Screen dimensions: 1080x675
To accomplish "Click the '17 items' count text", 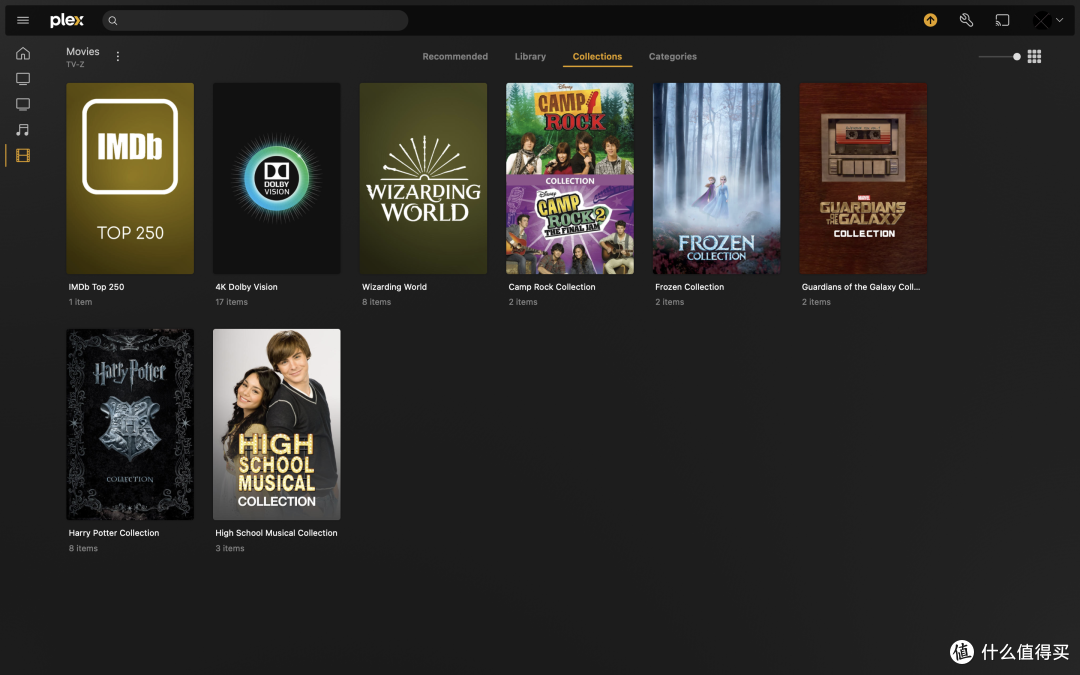I will pos(231,302).
